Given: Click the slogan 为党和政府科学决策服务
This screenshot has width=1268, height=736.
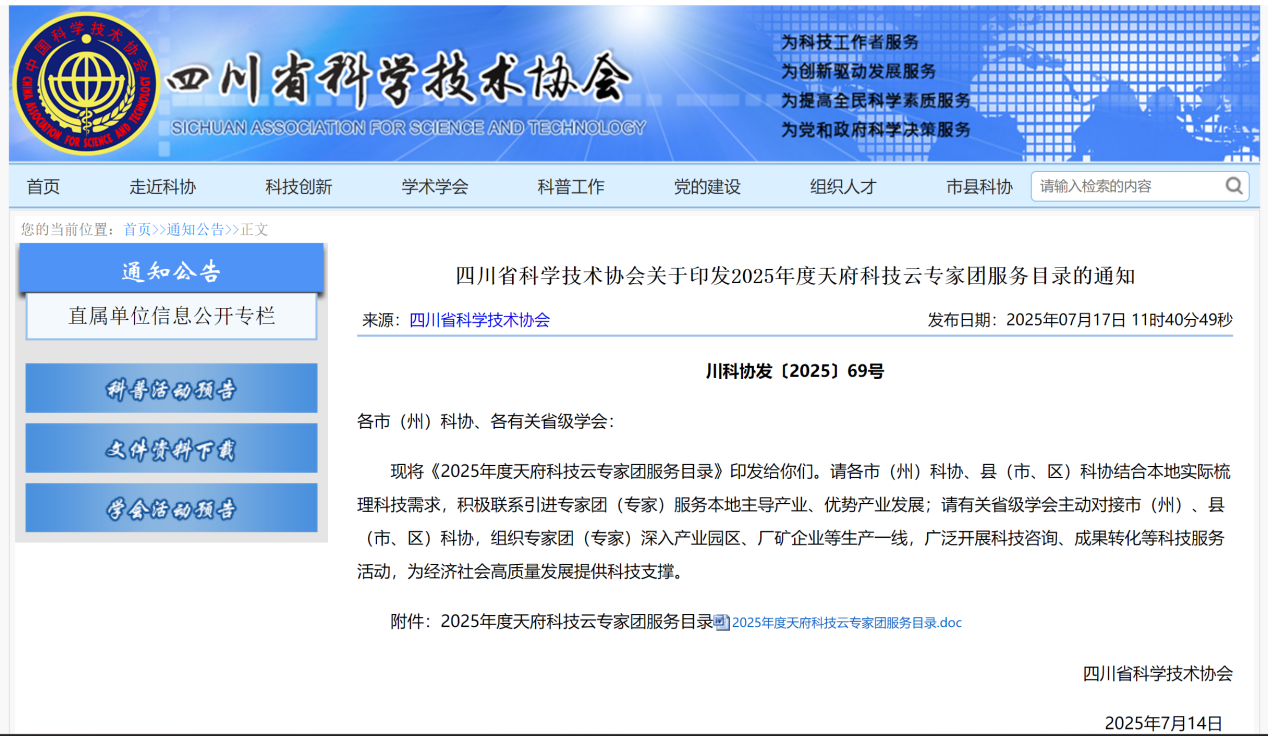Looking at the screenshot, I should [876, 129].
